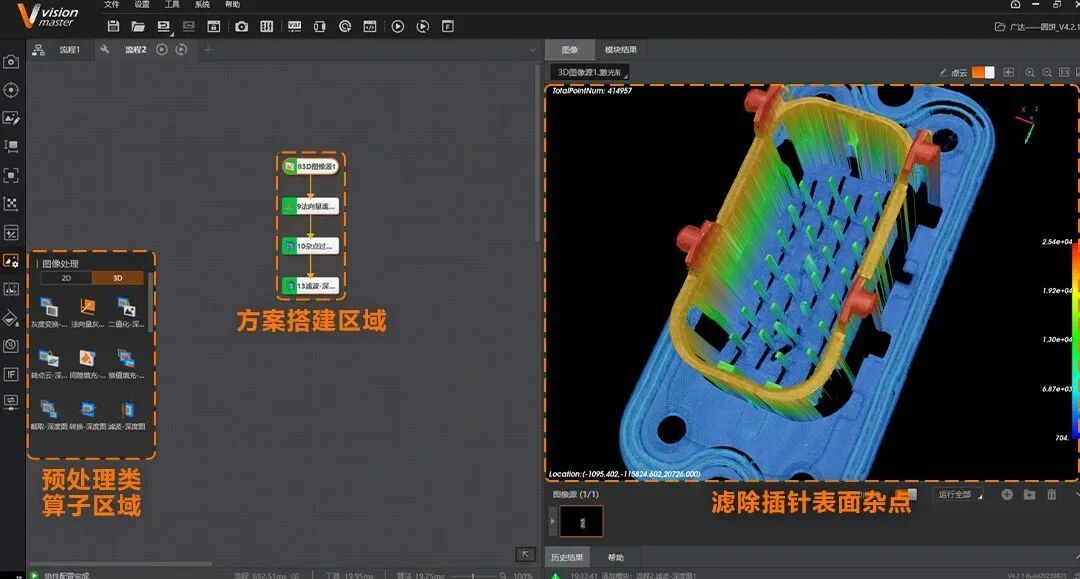Expand the 运行全部 run dropdown
Screen dimensions: 1080x579
click(x=959, y=494)
